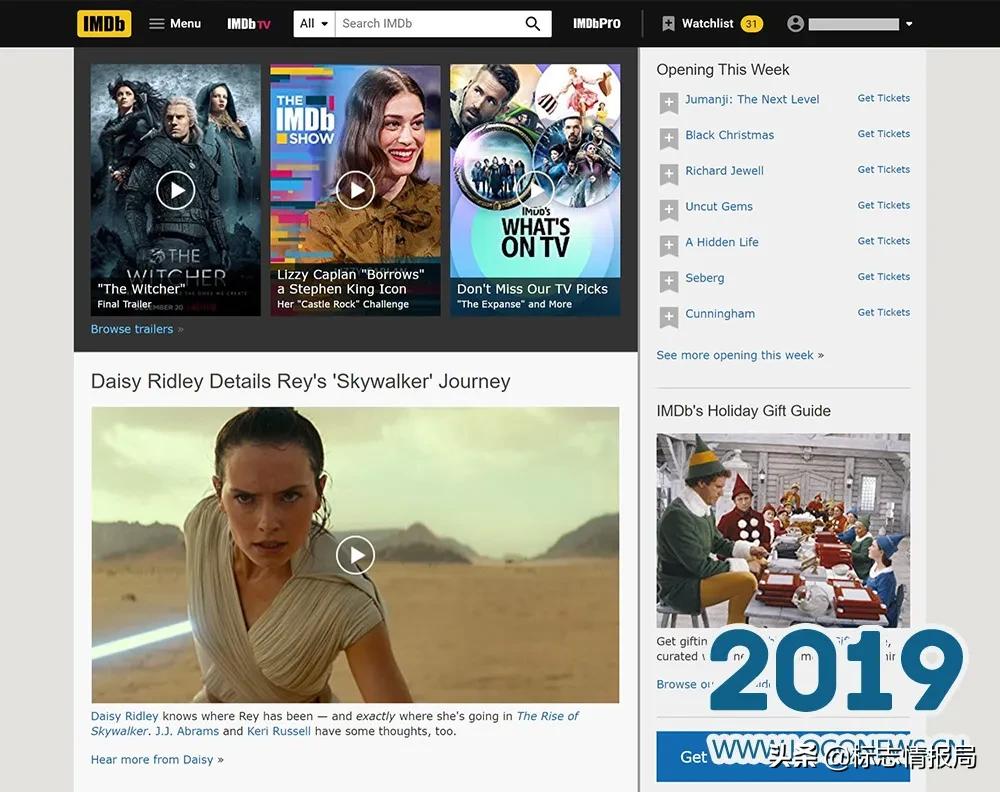Click Daisy Ridley Skywalker Journey headline
The width and height of the screenshot is (1000, 792).
click(x=300, y=381)
